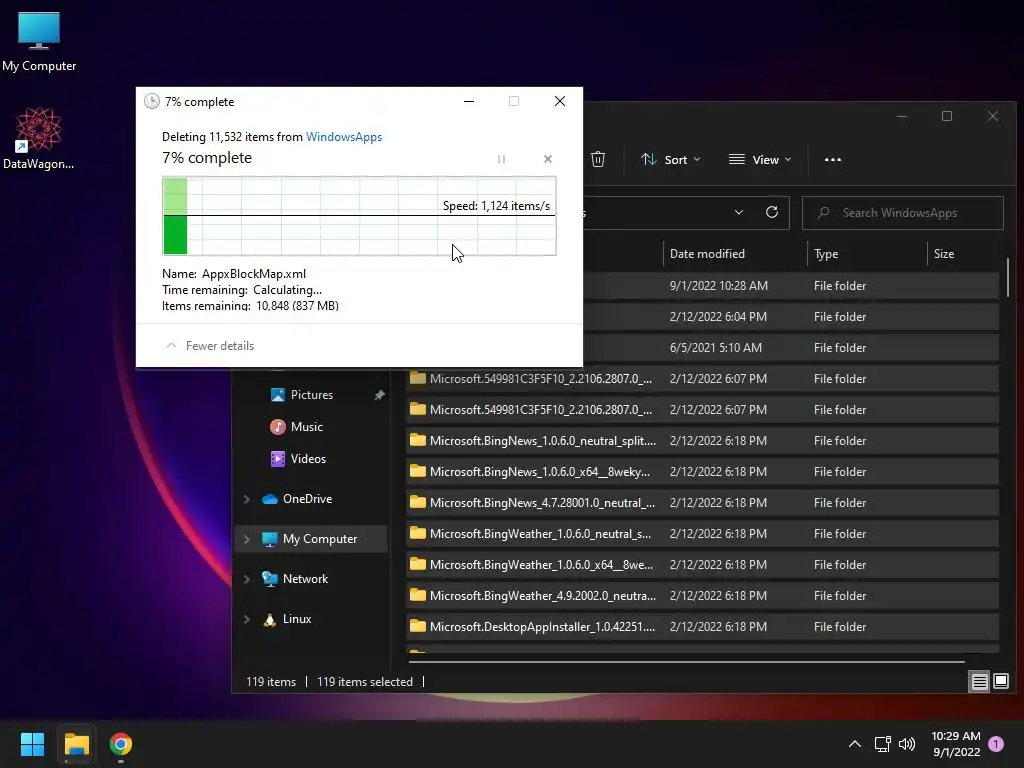Open the notification badge showing 1

[996, 744]
